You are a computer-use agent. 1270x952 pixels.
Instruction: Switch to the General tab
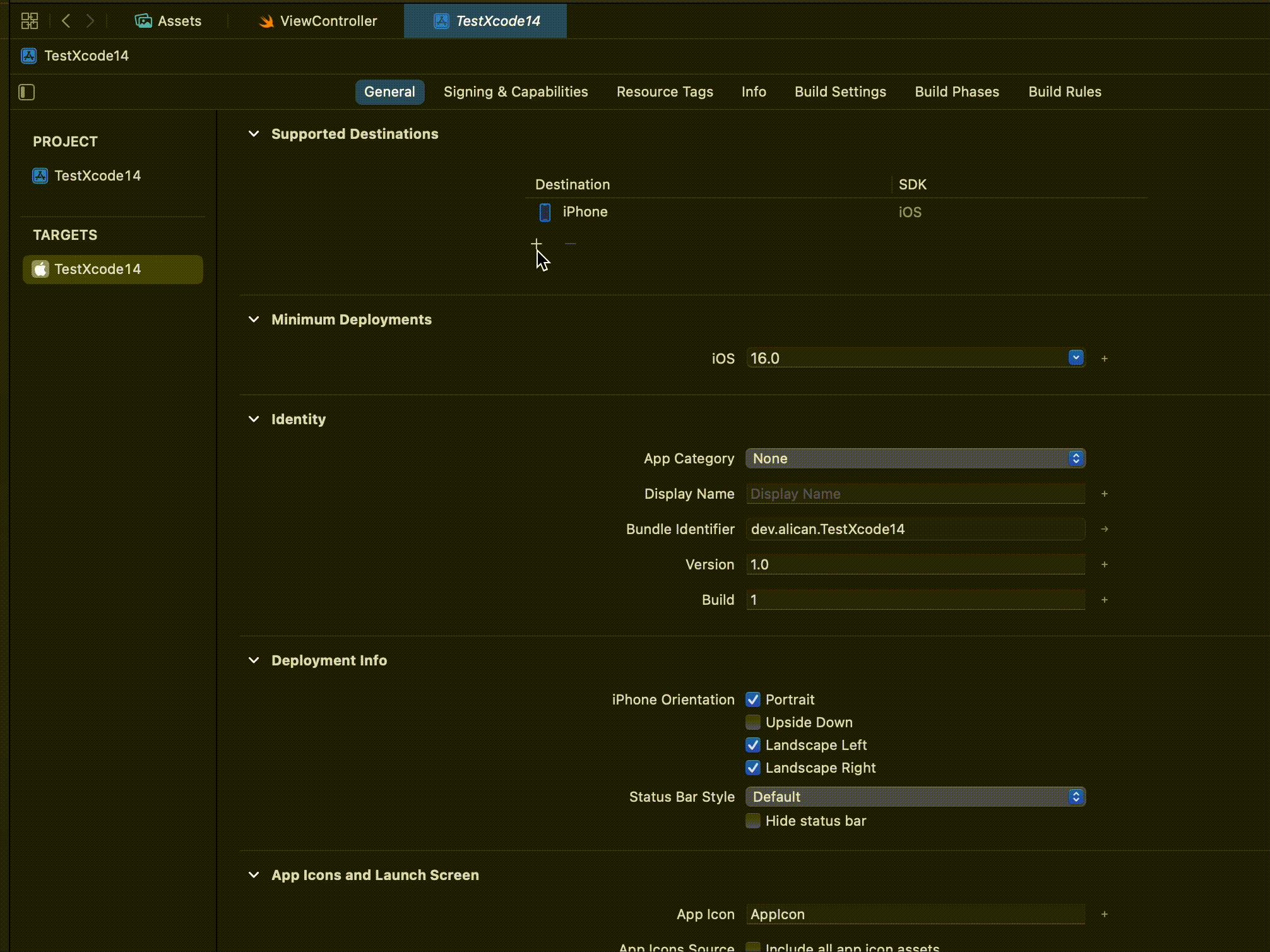pos(389,92)
